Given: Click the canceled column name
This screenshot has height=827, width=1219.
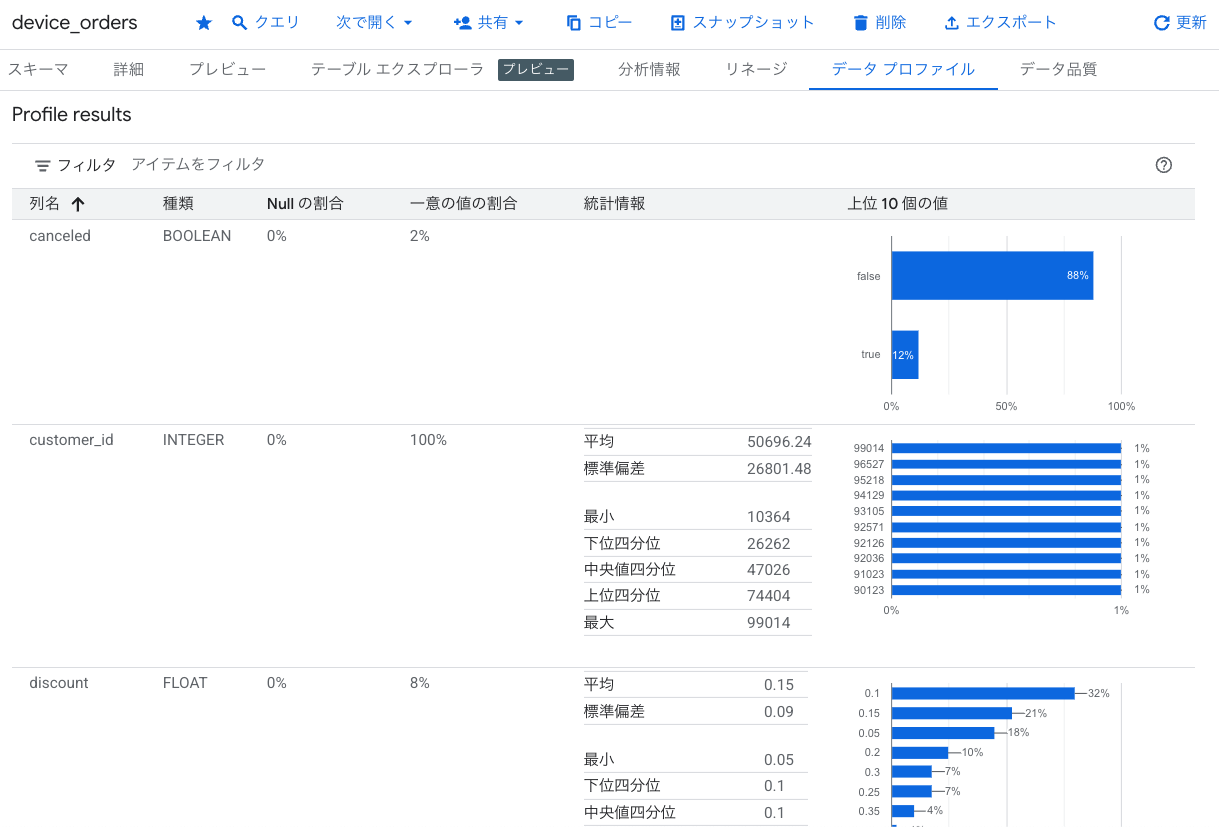Looking at the screenshot, I should 60,236.
